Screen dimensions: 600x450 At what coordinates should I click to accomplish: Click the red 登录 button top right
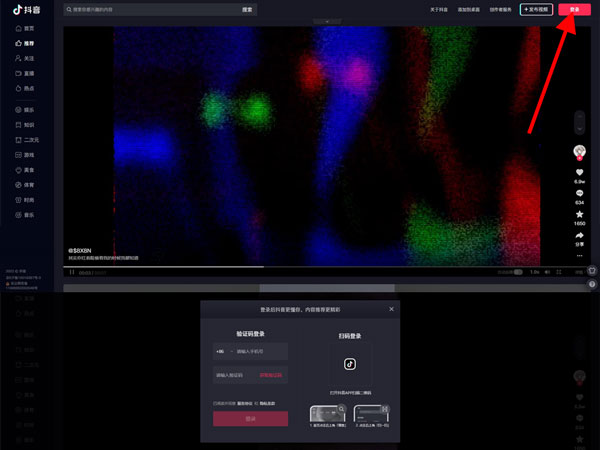[574, 9]
